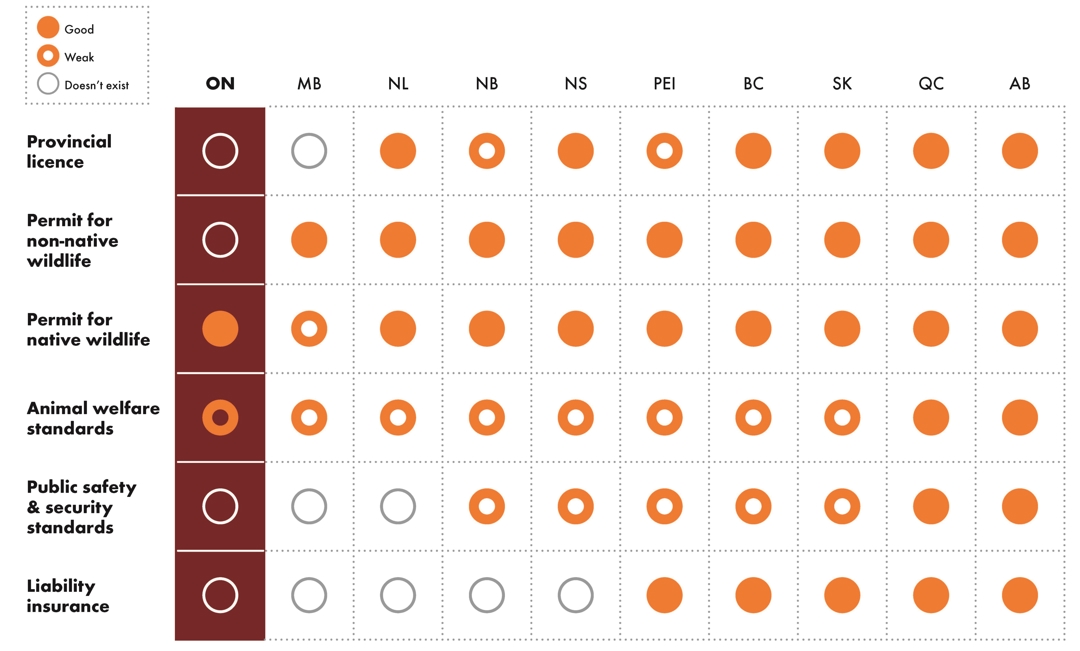The height and width of the screenshot is (651, 1080).
Task: Click ON Animal welfare standards weak ring
Action: coord(220,417)
